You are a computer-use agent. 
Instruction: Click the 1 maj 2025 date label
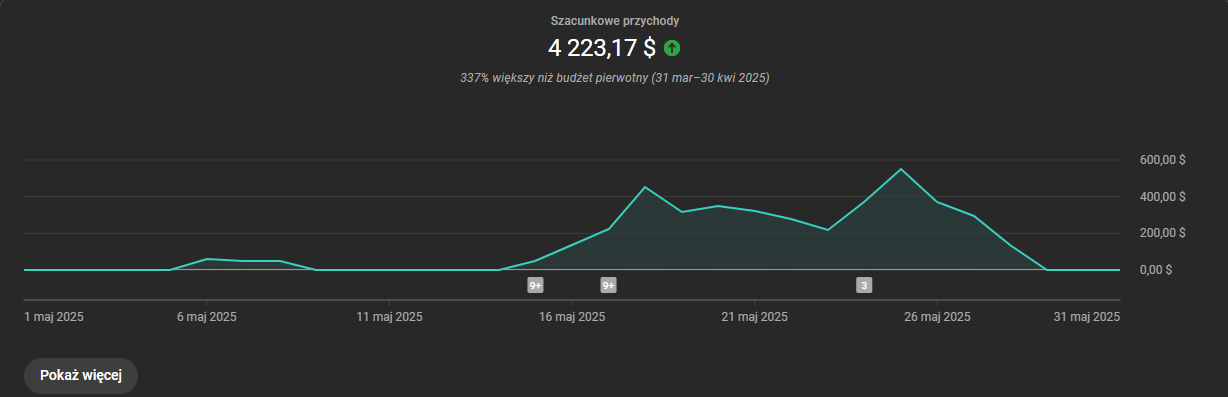pos(54,317)
